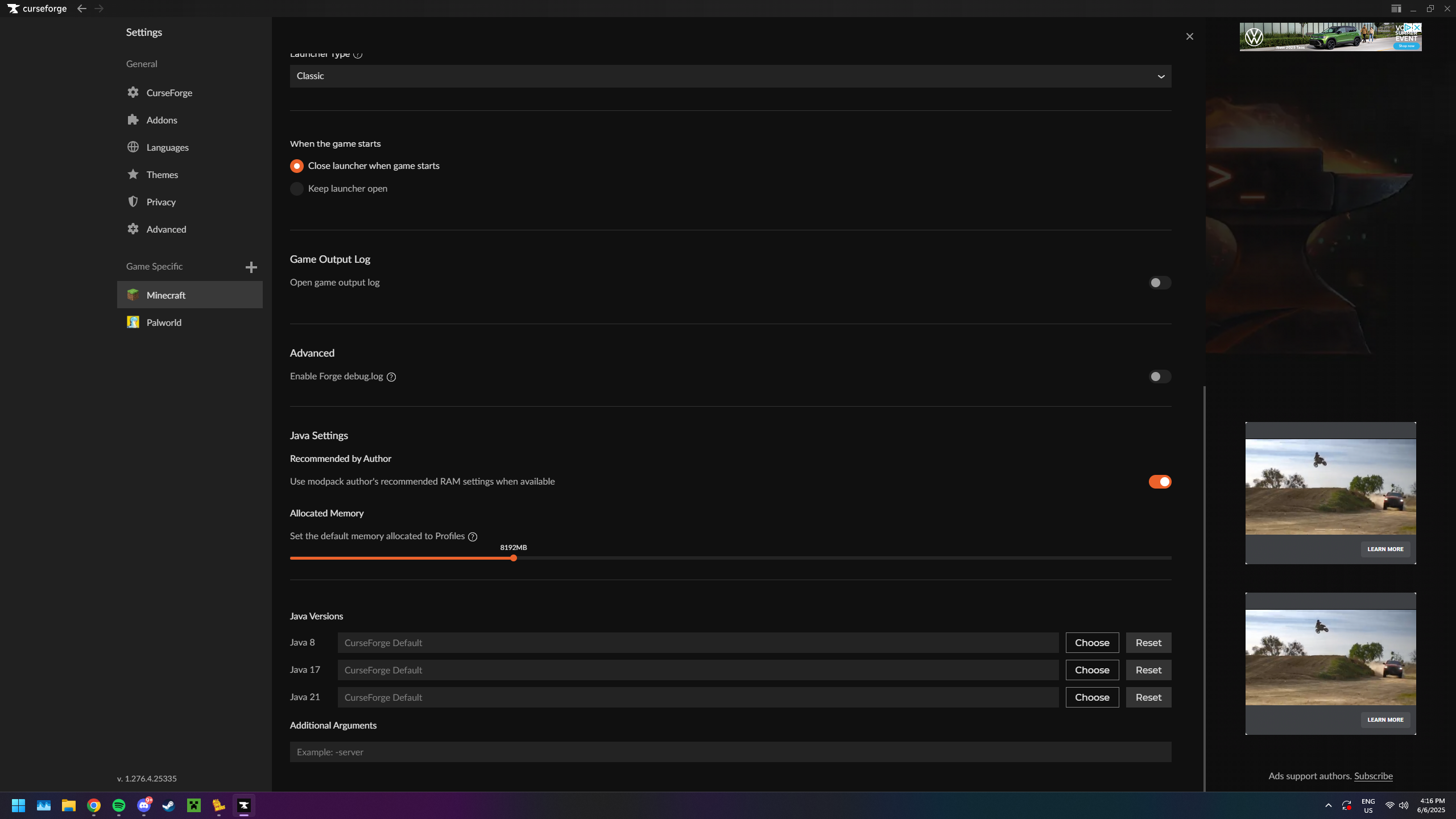Click the Forge debug.log help icon
Screen dimensions: 1456x819
tap(391, 377)
